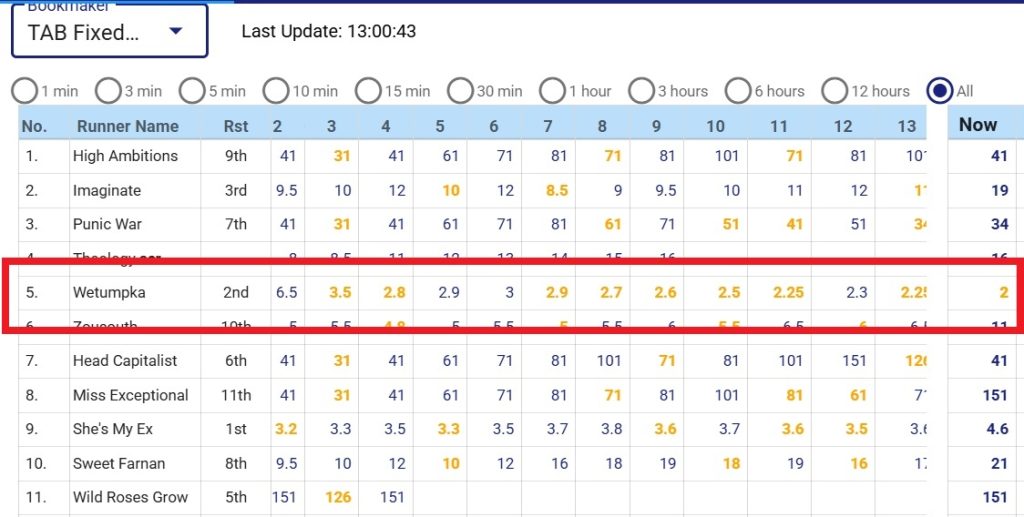Choose the 1 hour time range
The height and width of the screenshot is (517, 1024).
click(x=552, y=91)
